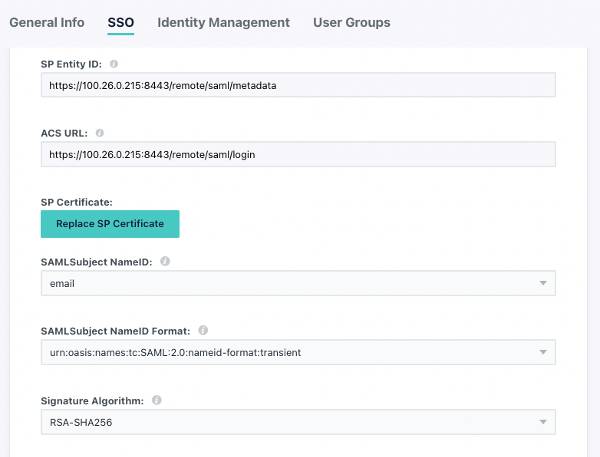Select the SSO tab

click(x=121, y=22)
